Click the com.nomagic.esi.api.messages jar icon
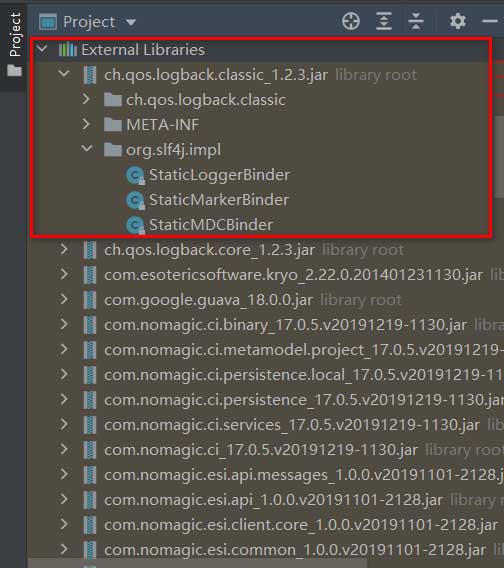The image size is (504, 568). (x=90, y=475)
